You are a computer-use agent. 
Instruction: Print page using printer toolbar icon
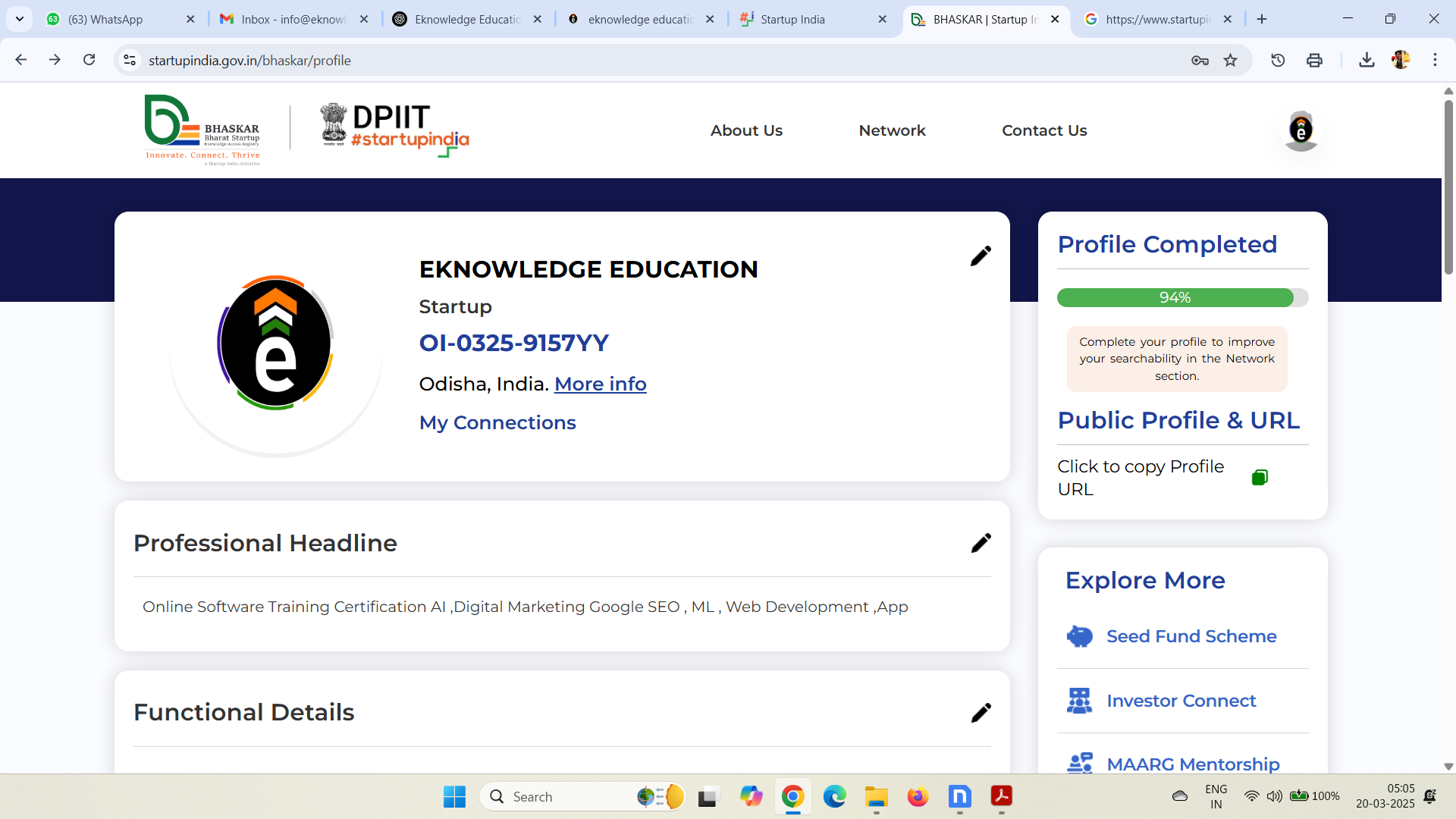pyautogui.click(x=1314, y=61)
